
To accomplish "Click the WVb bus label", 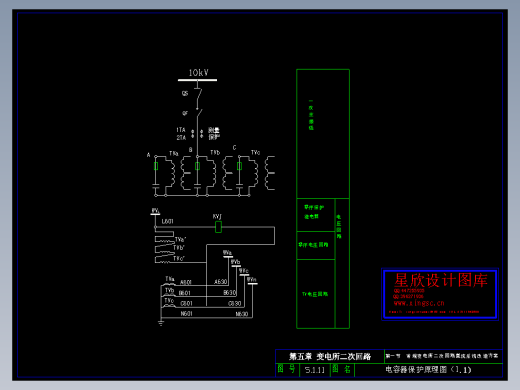I will 235,262.
